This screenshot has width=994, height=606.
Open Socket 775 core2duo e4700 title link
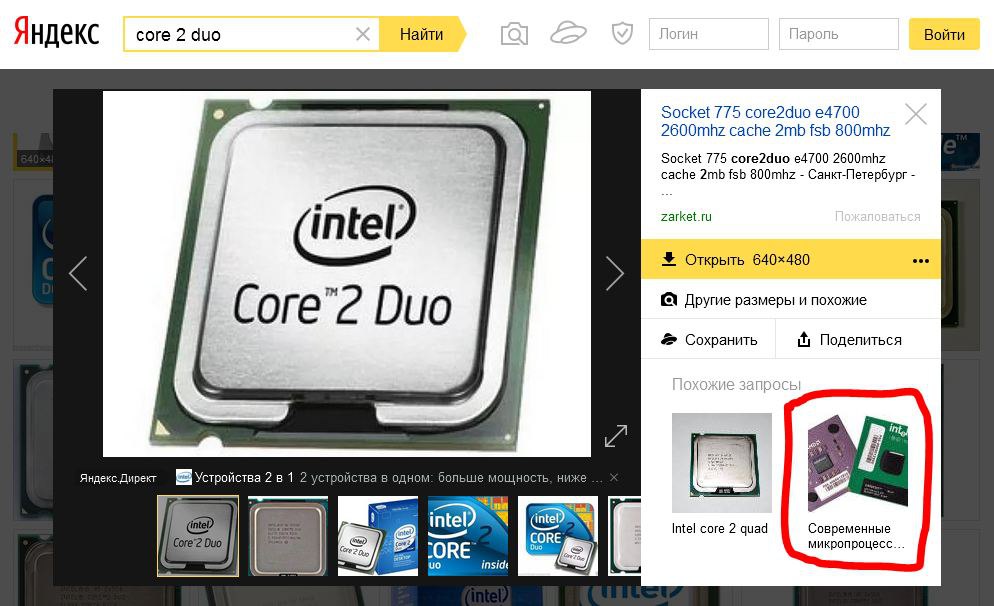[x=775, y=121]
